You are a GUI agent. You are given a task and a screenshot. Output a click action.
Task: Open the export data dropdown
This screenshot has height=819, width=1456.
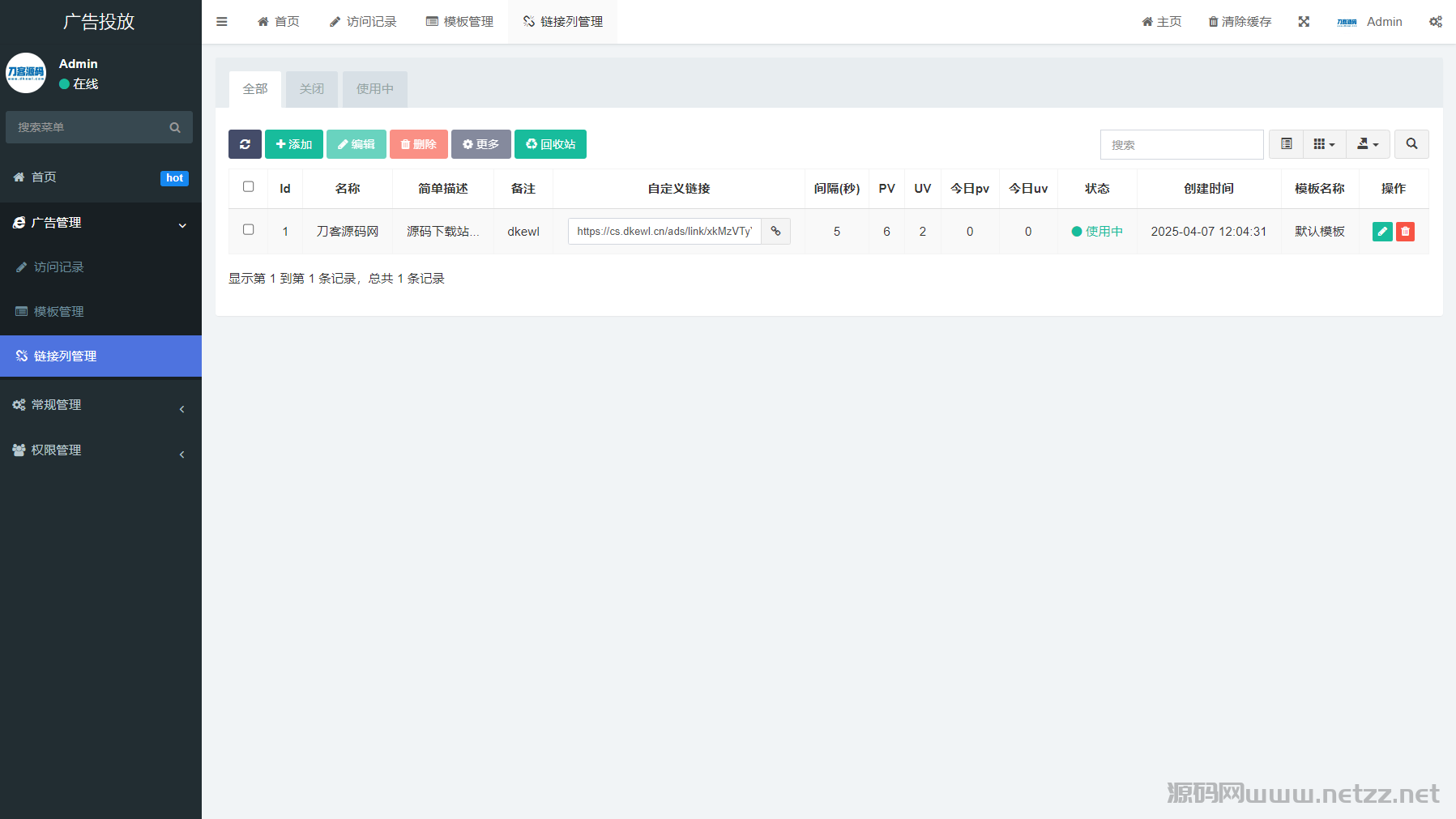1368,144
